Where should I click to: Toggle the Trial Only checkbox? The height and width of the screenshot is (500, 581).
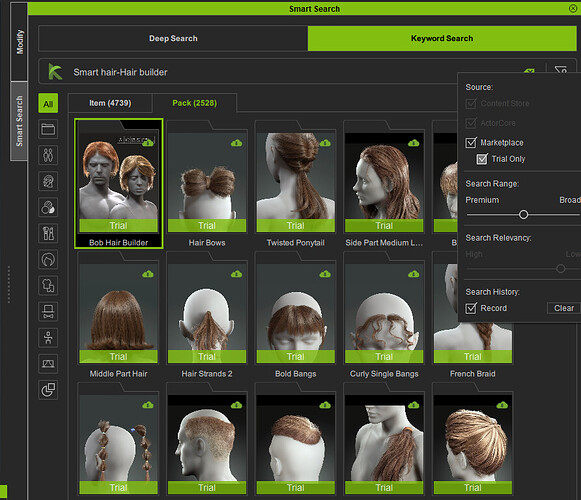482,159
